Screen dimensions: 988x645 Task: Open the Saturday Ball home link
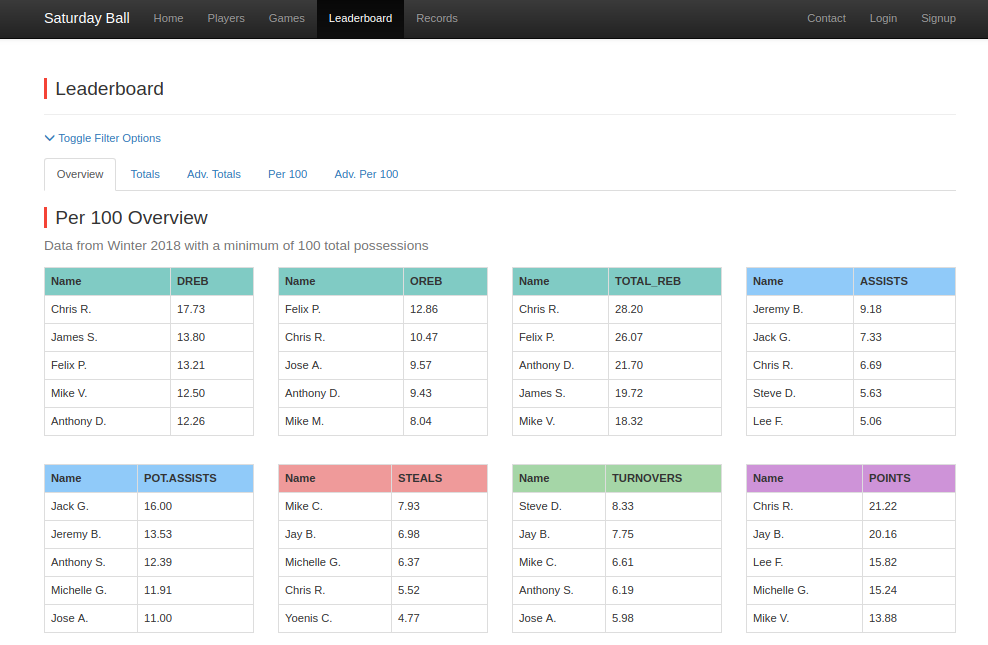pyautogui.click(x=86, y=18)
